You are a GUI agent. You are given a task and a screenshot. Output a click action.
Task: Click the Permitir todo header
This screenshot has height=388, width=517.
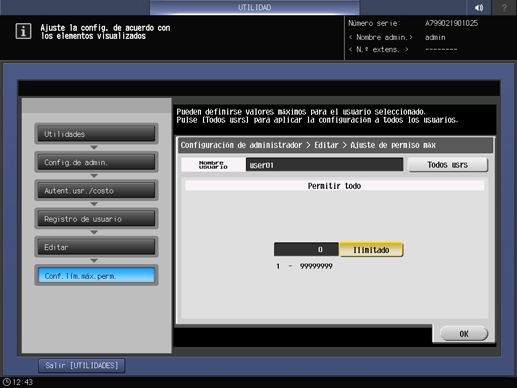(x=334, y=186)
